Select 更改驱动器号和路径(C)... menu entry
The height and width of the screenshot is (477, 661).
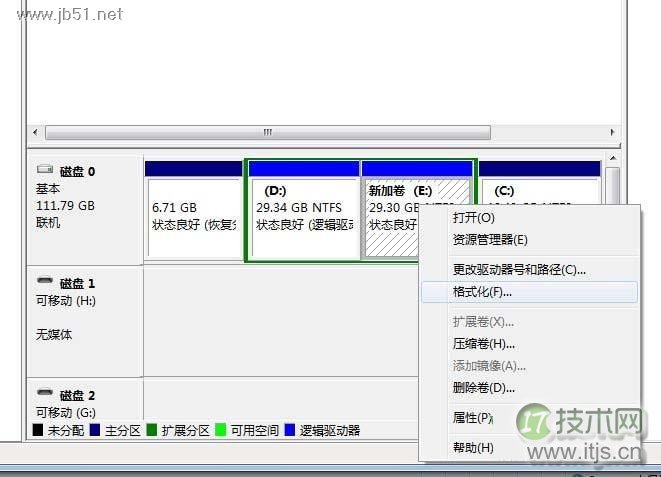click(x=529, y=270)
